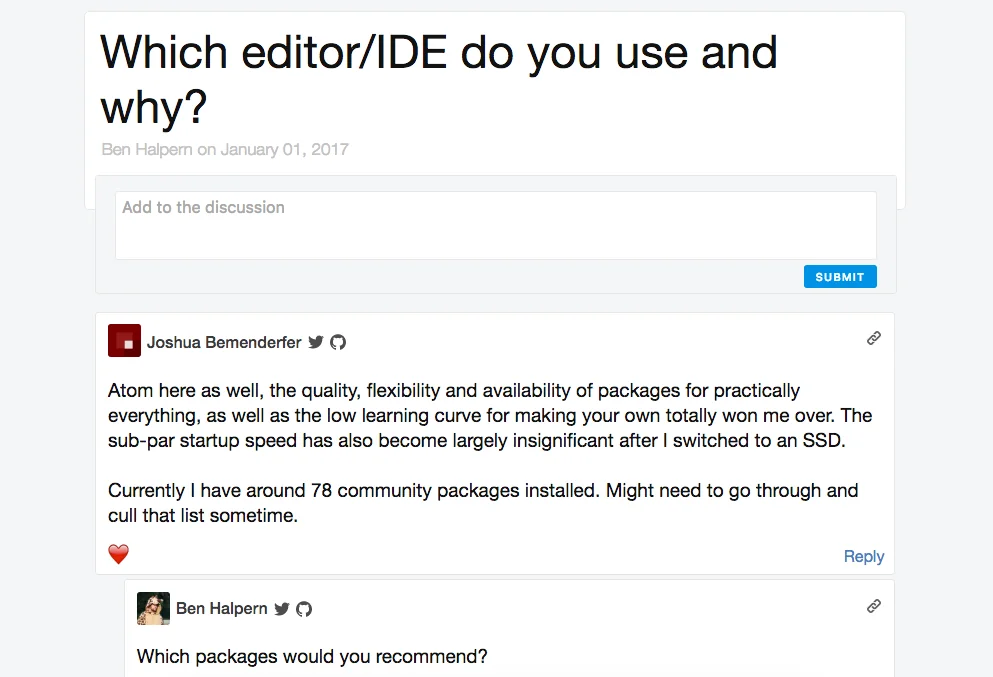Copy permalink icon on Joshua's comment

(874, 338)
